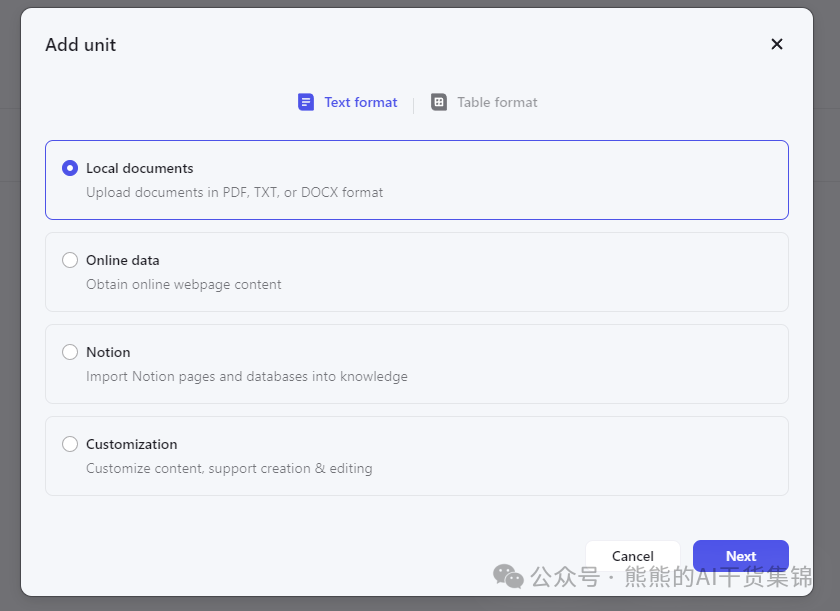Click the Add unit dialog title
840x611 pixels.
(81, 44)
